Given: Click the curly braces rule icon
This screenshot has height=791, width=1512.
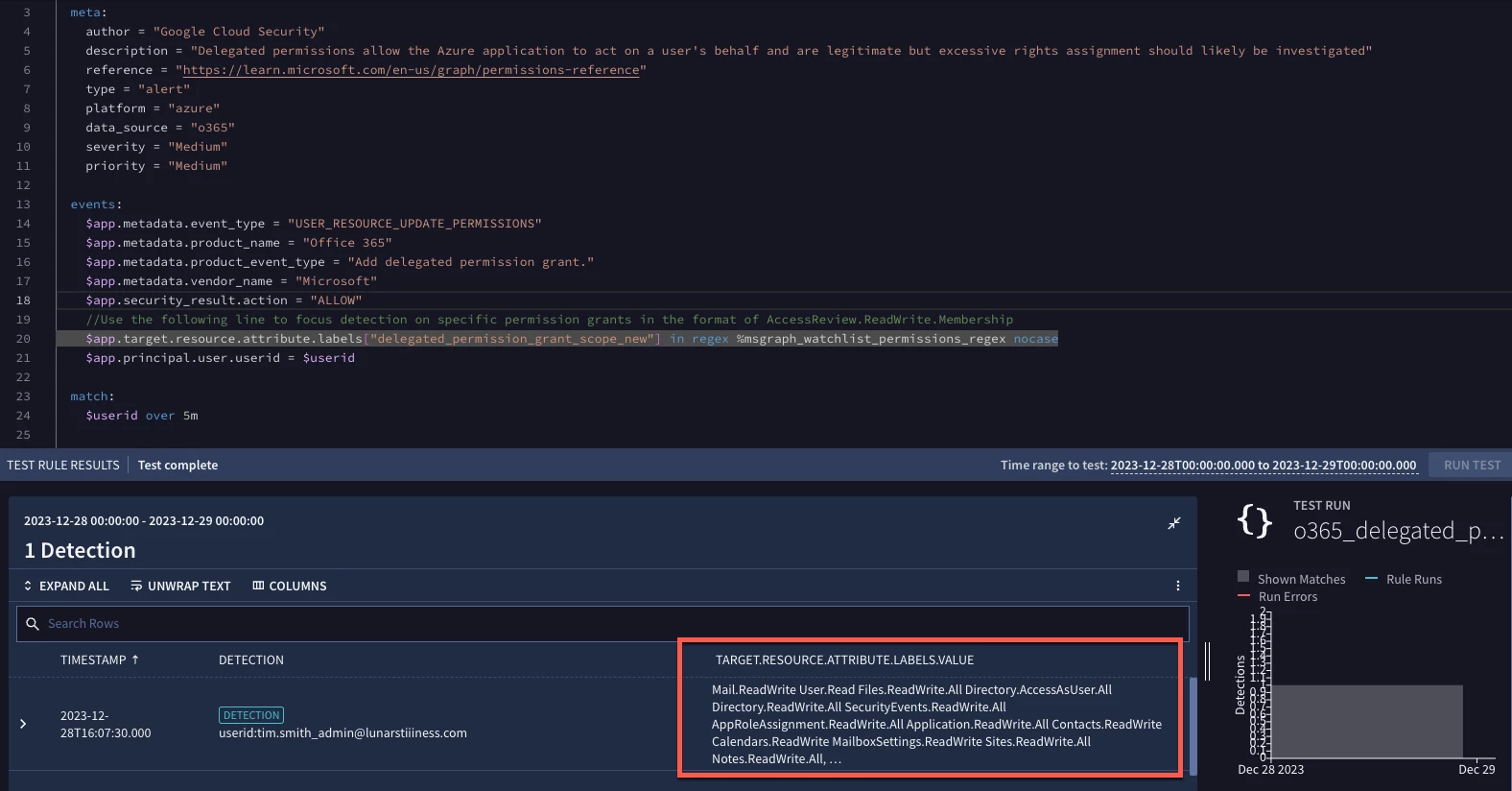Looking at the screenshot, I should coord(1255,520).
